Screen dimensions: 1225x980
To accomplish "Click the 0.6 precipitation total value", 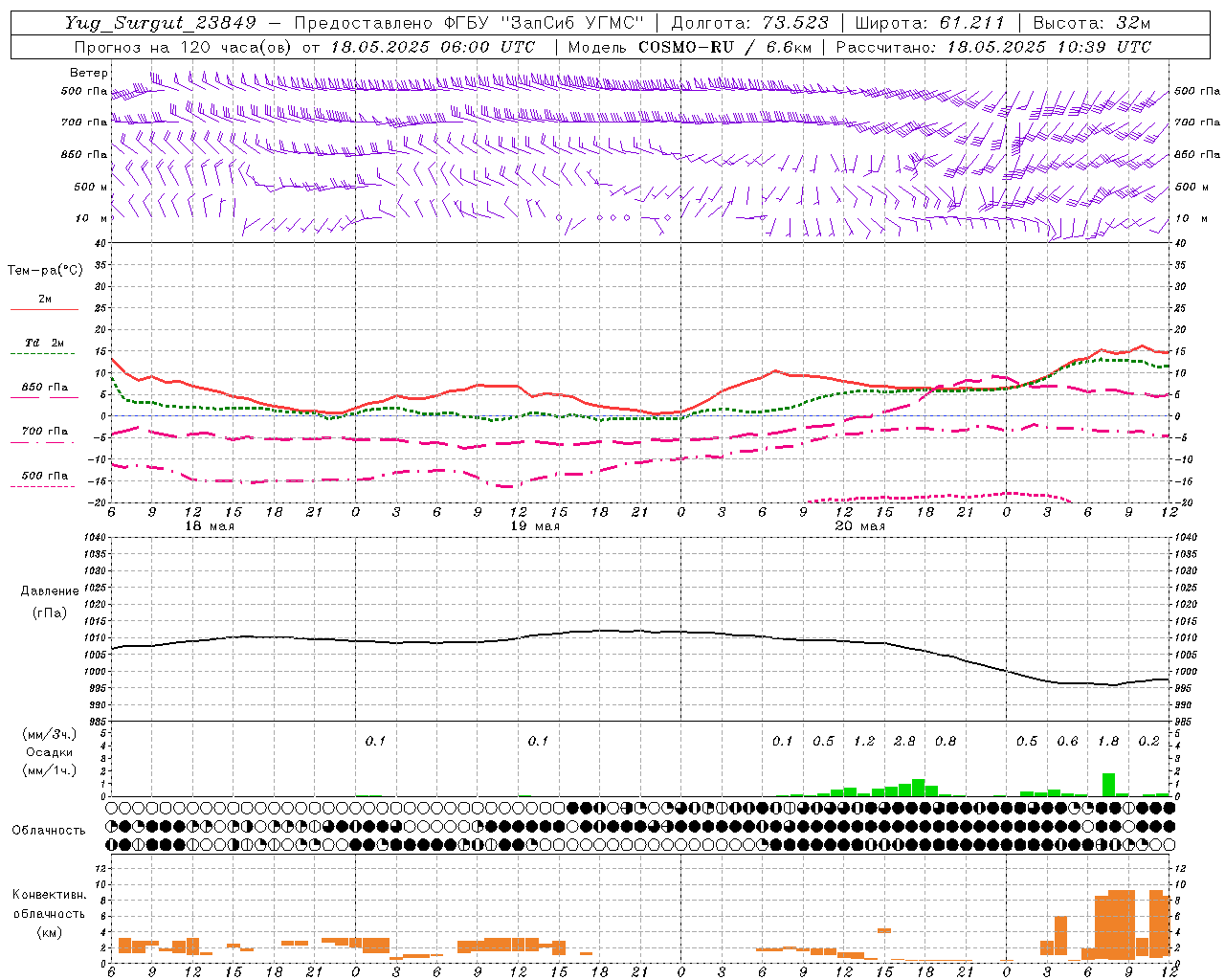I will (x=1067, y=741).
